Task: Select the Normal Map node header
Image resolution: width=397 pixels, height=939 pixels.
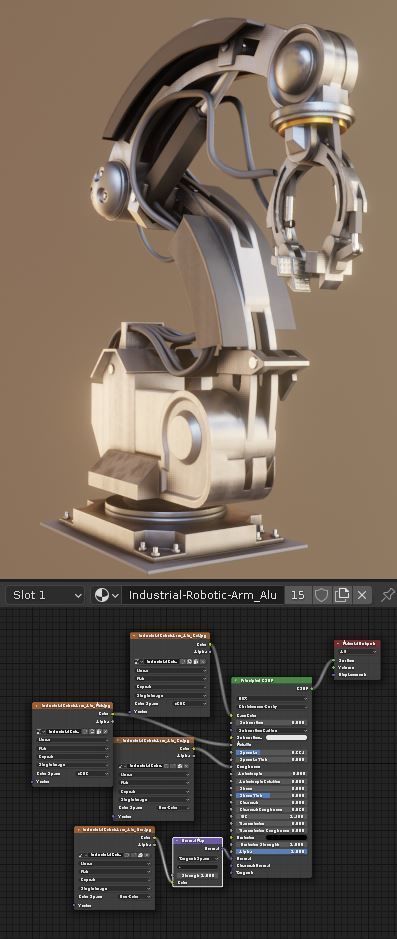Action: point(198,841)
